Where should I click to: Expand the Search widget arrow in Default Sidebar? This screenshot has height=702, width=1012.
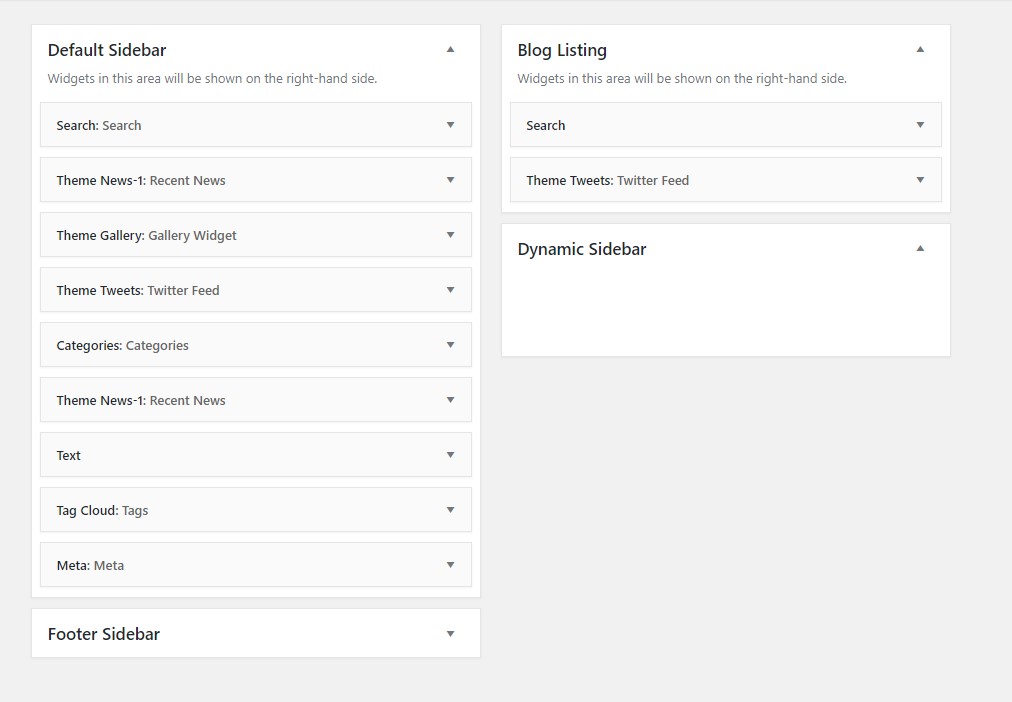click(x=450, y=125)
